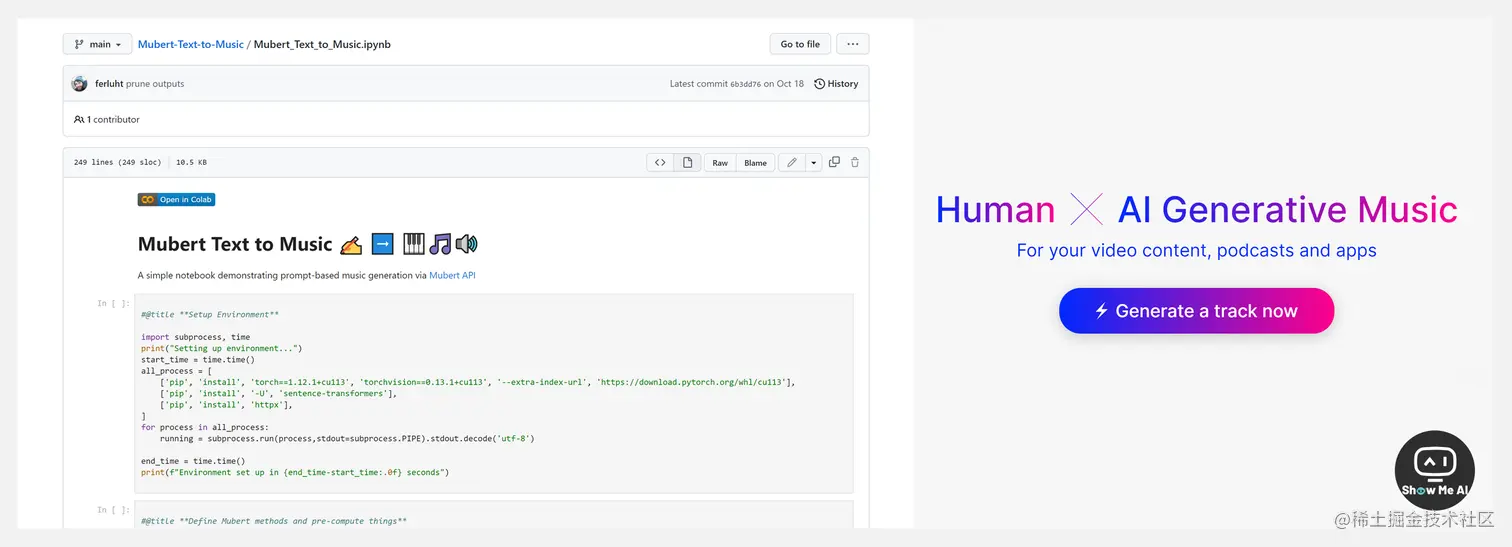1512x547 pixels.
Task: Click the Human AI Generative Music headline
Action: (1196, 209)
